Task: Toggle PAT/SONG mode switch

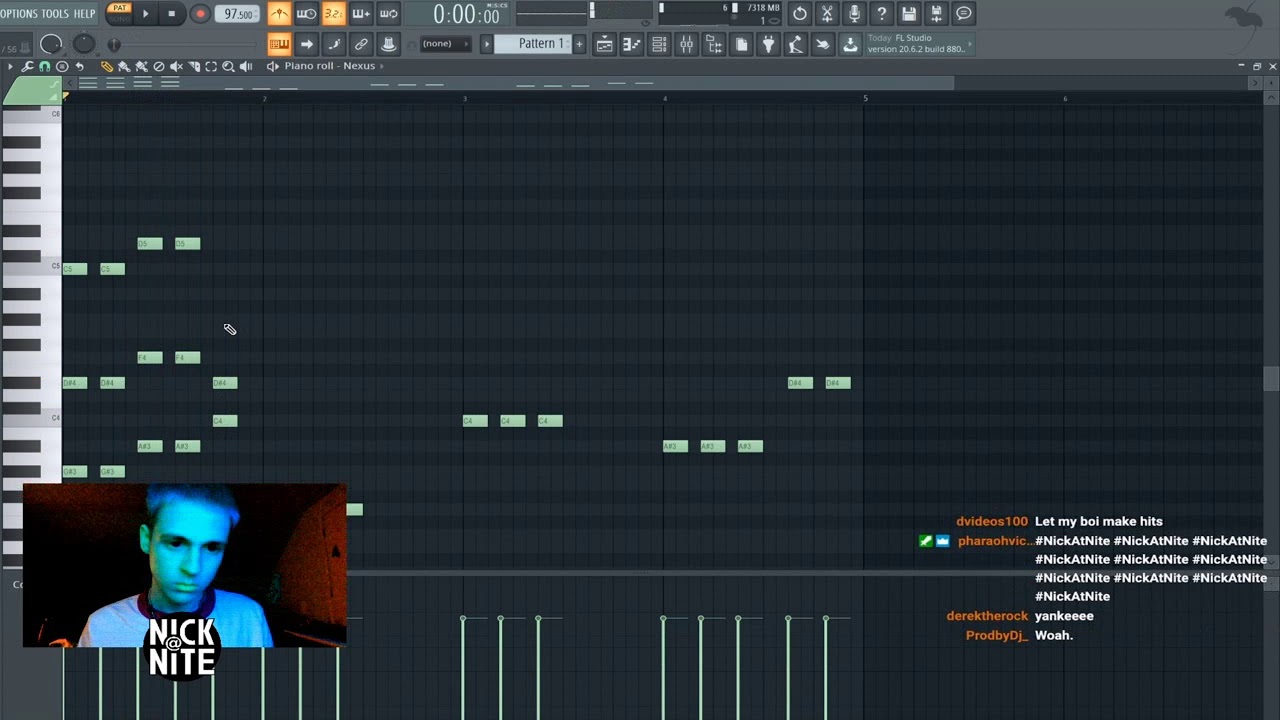Action: click(x=119, y=13)
